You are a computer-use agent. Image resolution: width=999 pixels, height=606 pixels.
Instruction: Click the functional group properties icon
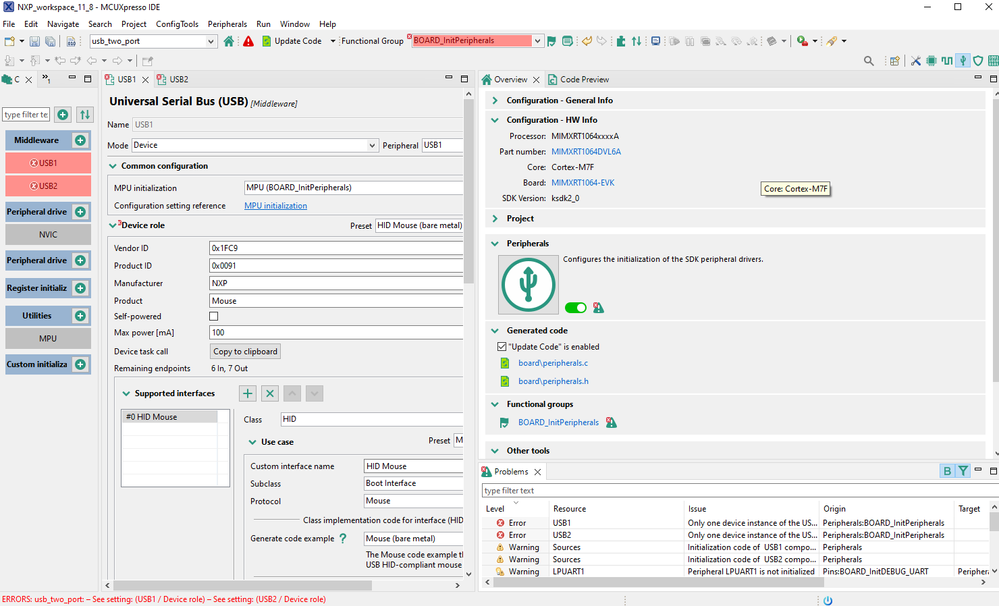[x=567, y=41]
